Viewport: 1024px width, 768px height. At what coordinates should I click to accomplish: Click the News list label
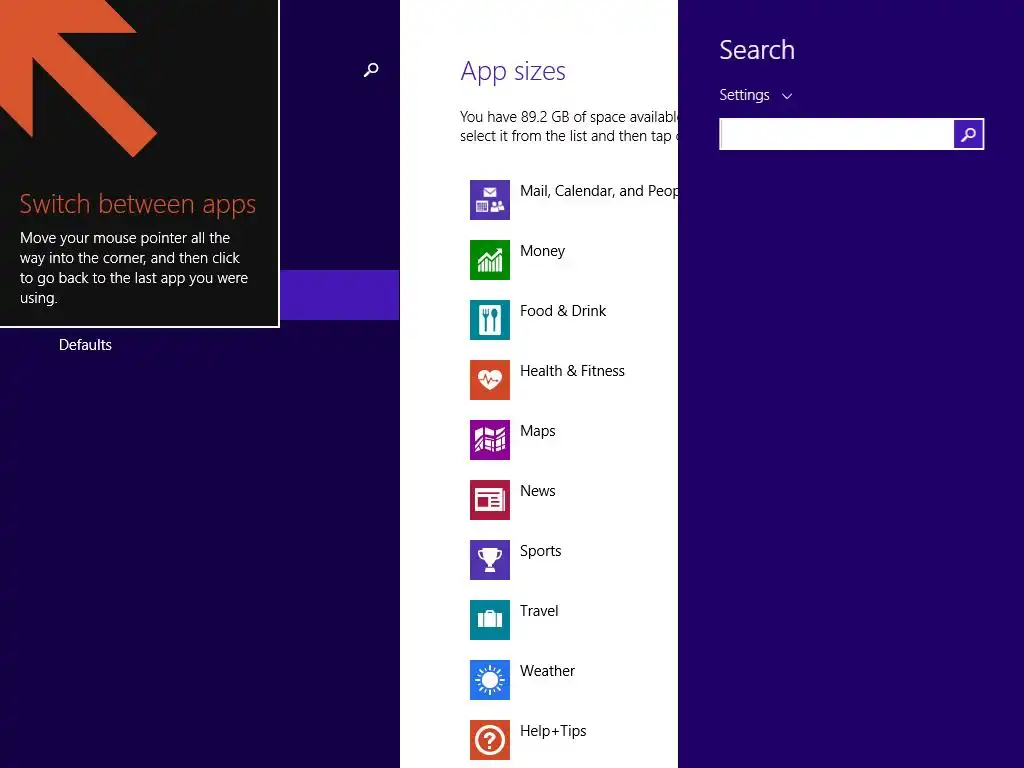pos(537,491)
